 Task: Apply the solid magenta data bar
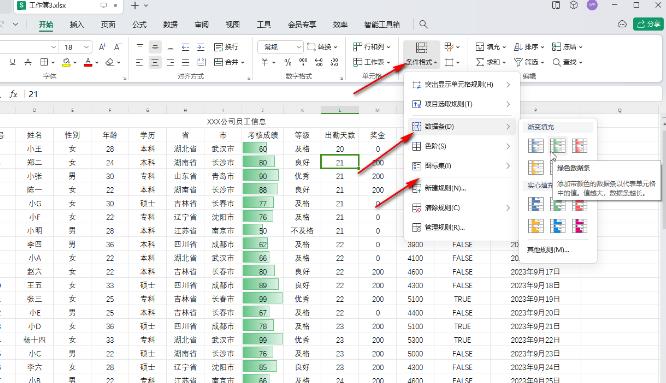coord(580,225)
